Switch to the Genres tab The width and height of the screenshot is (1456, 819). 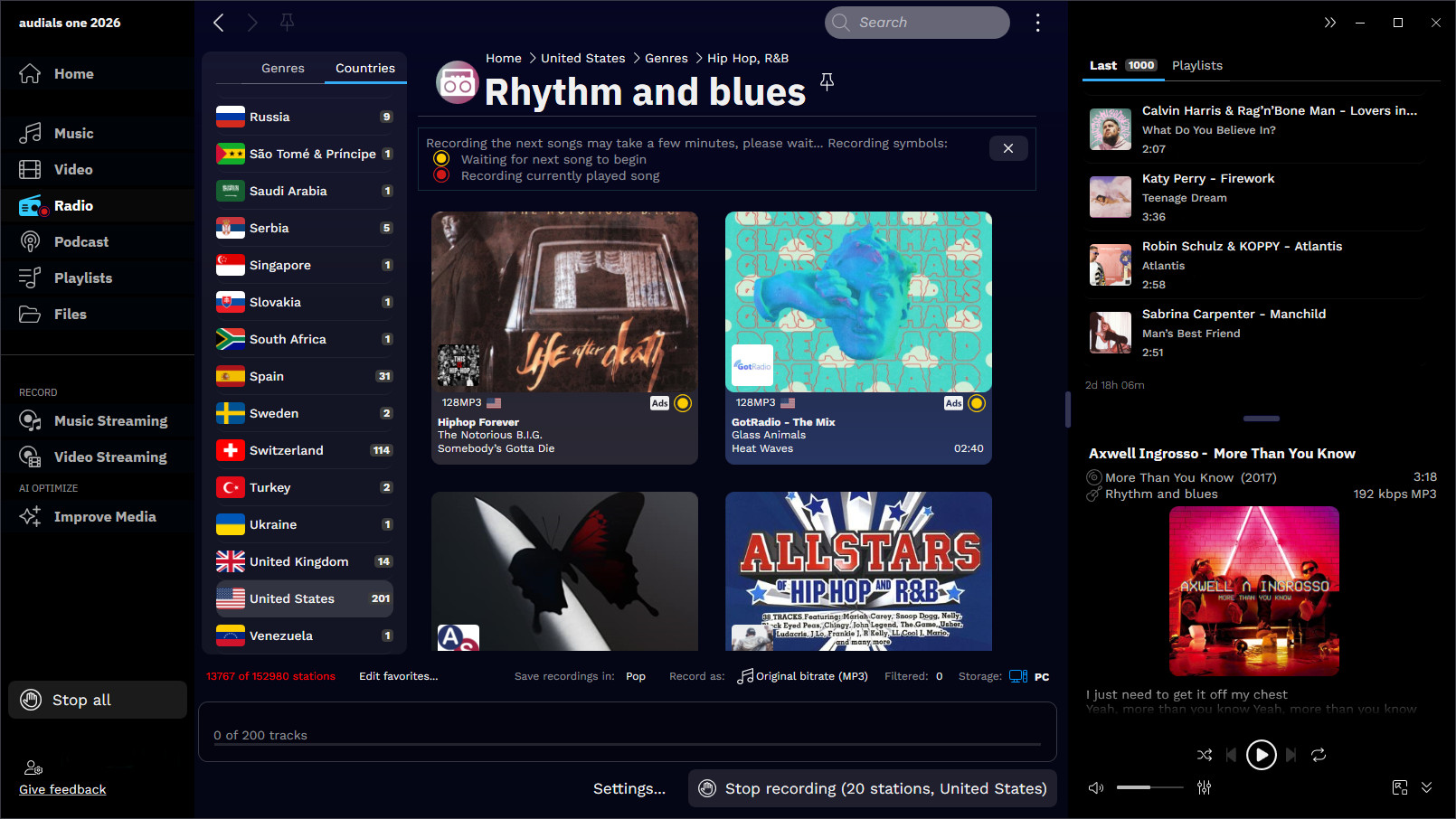(283, 68)
